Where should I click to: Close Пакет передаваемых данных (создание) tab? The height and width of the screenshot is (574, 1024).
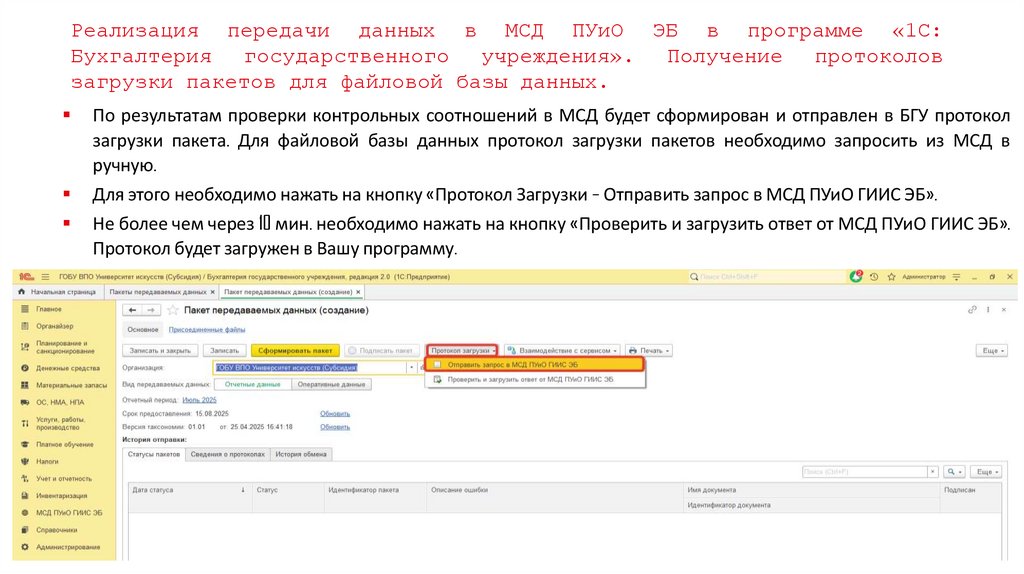[x=358, y=292]
